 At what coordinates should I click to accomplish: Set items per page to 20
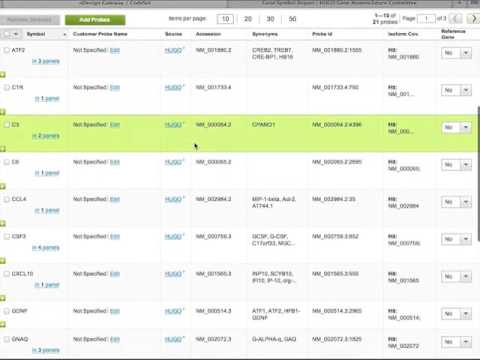(x=248, y=19)
